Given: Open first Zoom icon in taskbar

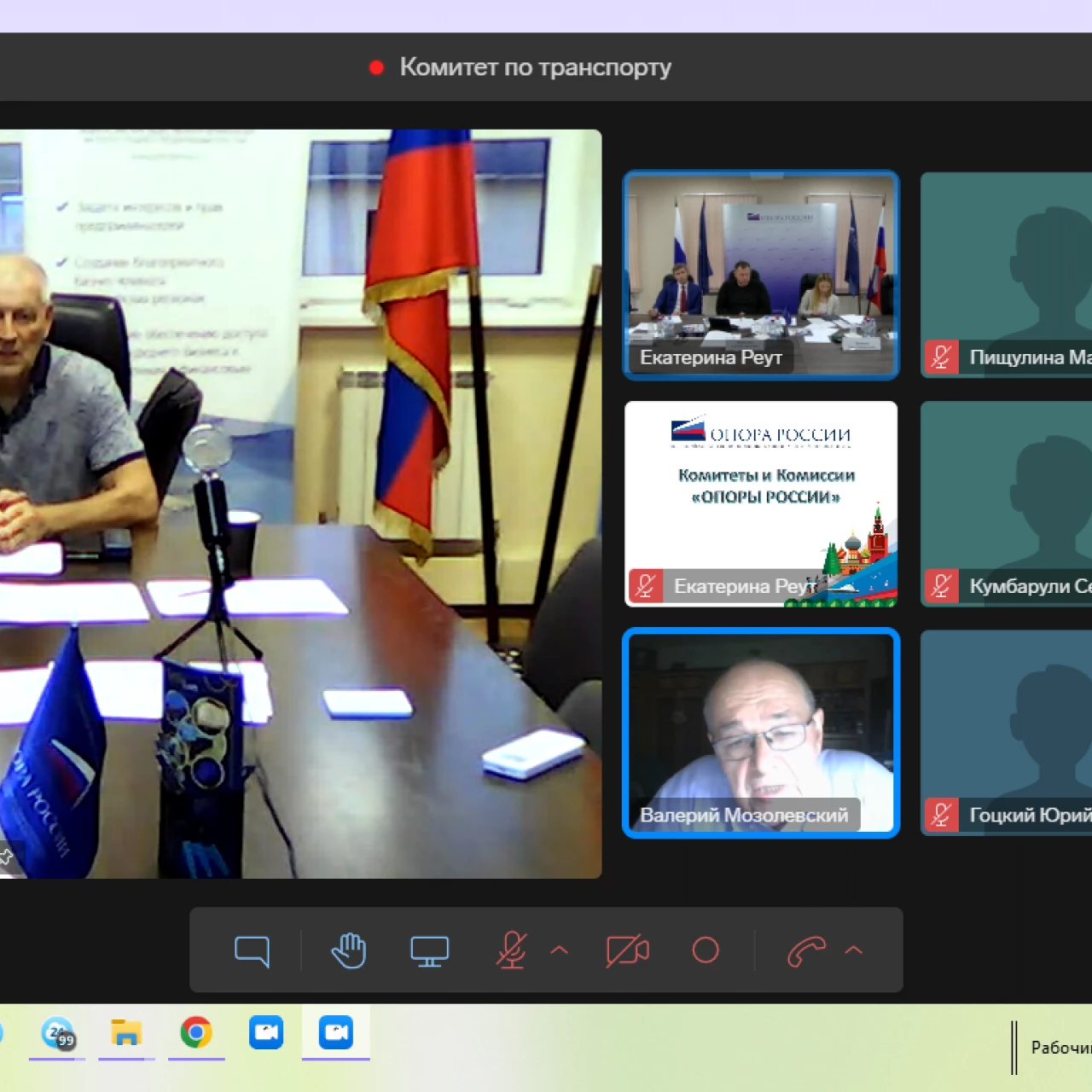Looking at the screenshot, I should [x=266, y=1032].
